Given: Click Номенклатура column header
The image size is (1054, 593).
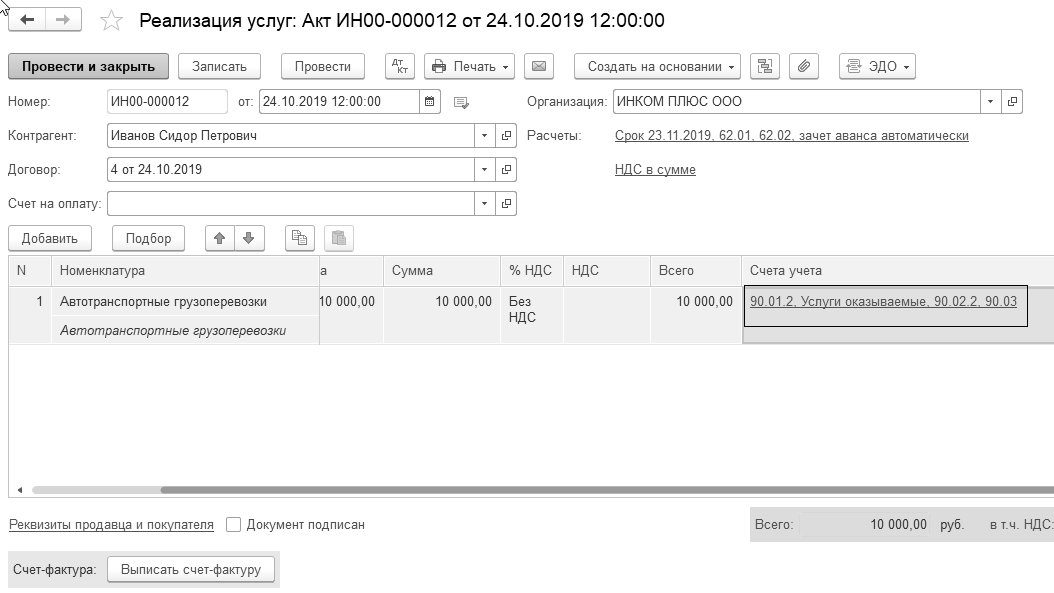Looking at the screenshot, I should pyautogui.click(x=185, y=270).
